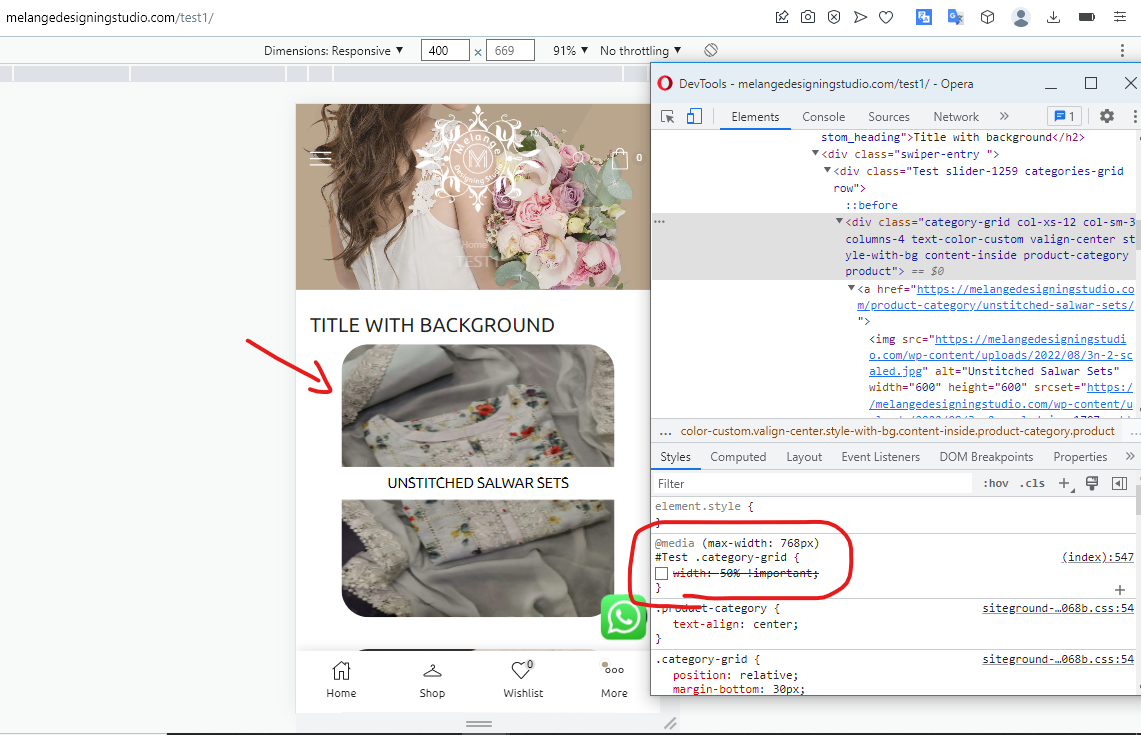Open the Properties tab
The height and width of the screenshot is (735, 1141).
(x=1080, y=456)
